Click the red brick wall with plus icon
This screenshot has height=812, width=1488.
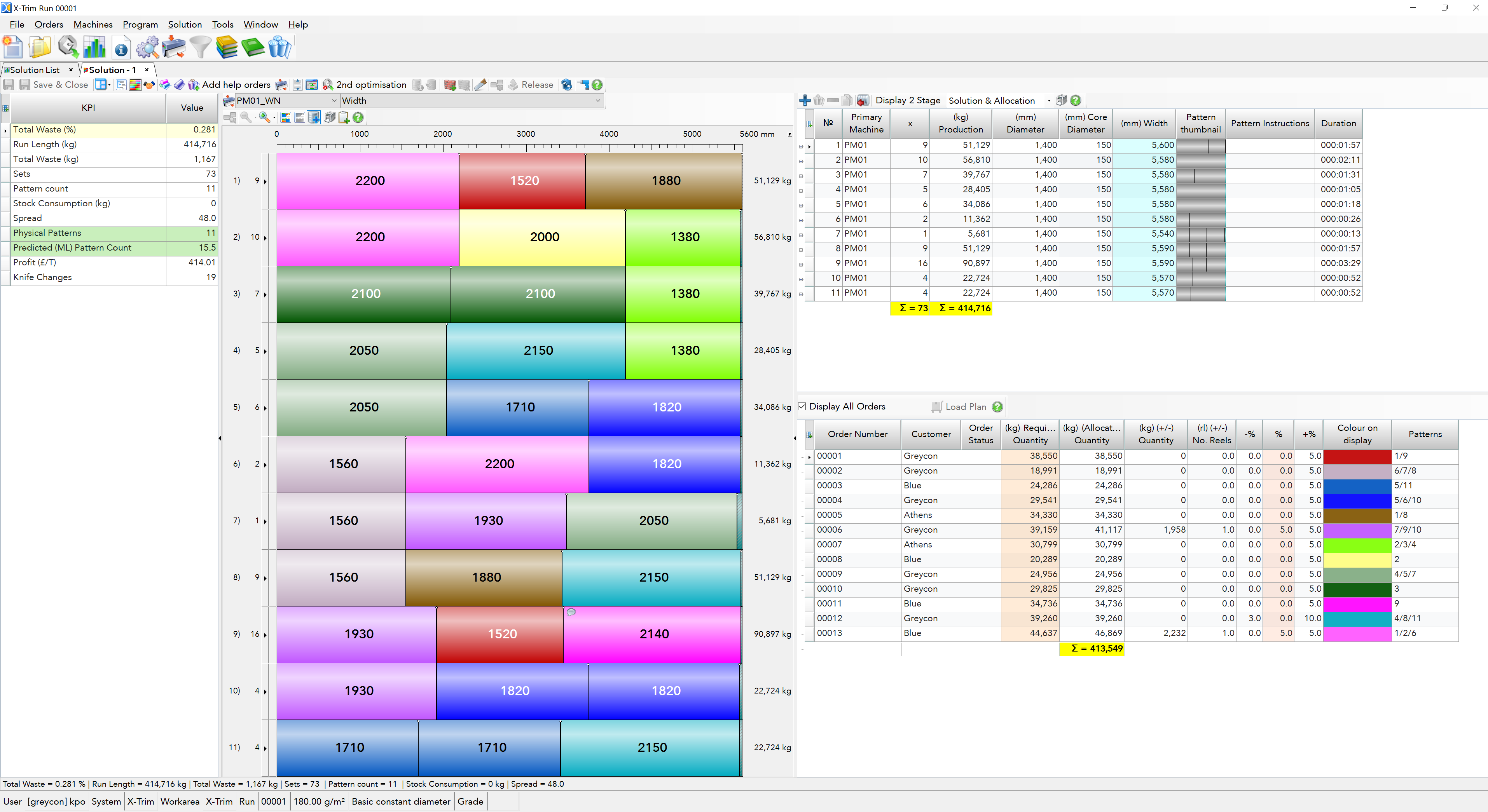(450, 85)
